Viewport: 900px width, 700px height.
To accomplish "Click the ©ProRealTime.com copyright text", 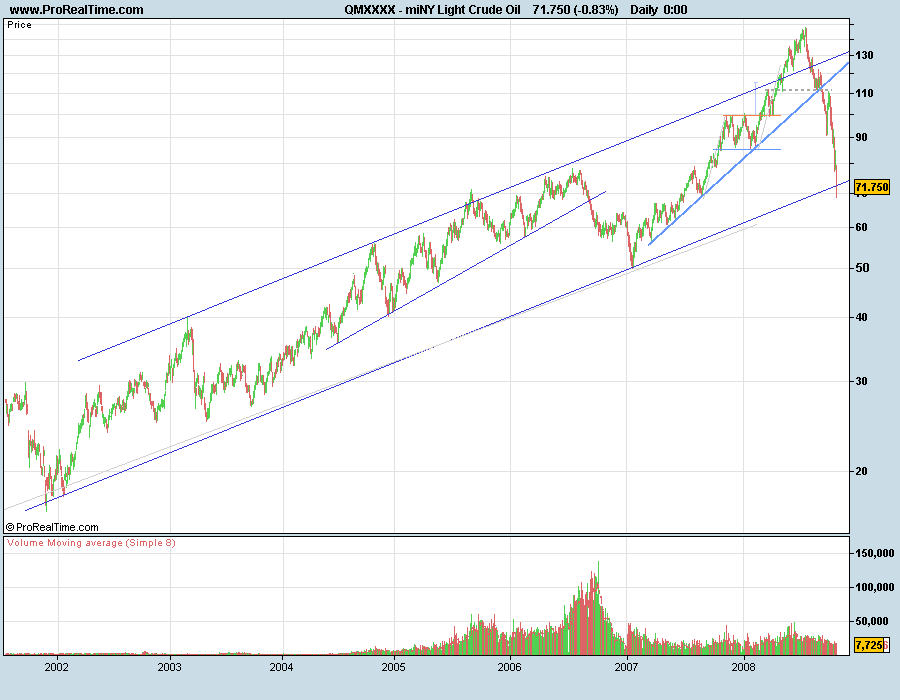I will [x=52, y=527].
